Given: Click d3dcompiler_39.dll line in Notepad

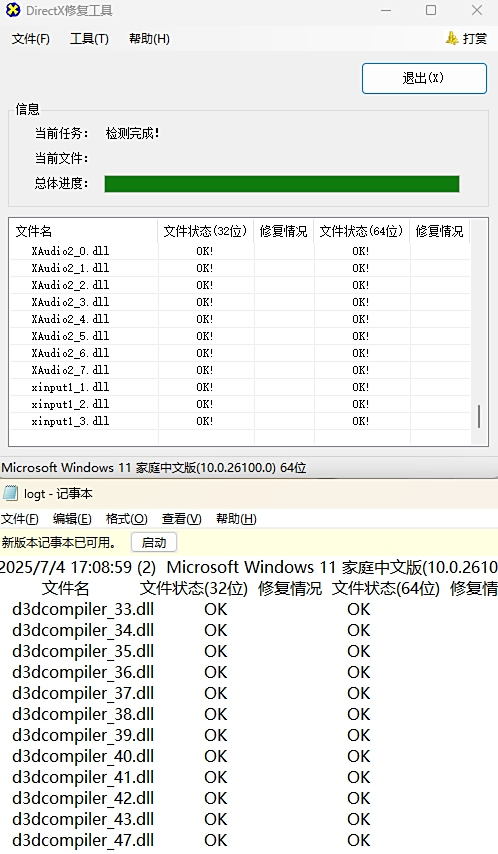Looking at the screenshot, I should coord(83,735).
